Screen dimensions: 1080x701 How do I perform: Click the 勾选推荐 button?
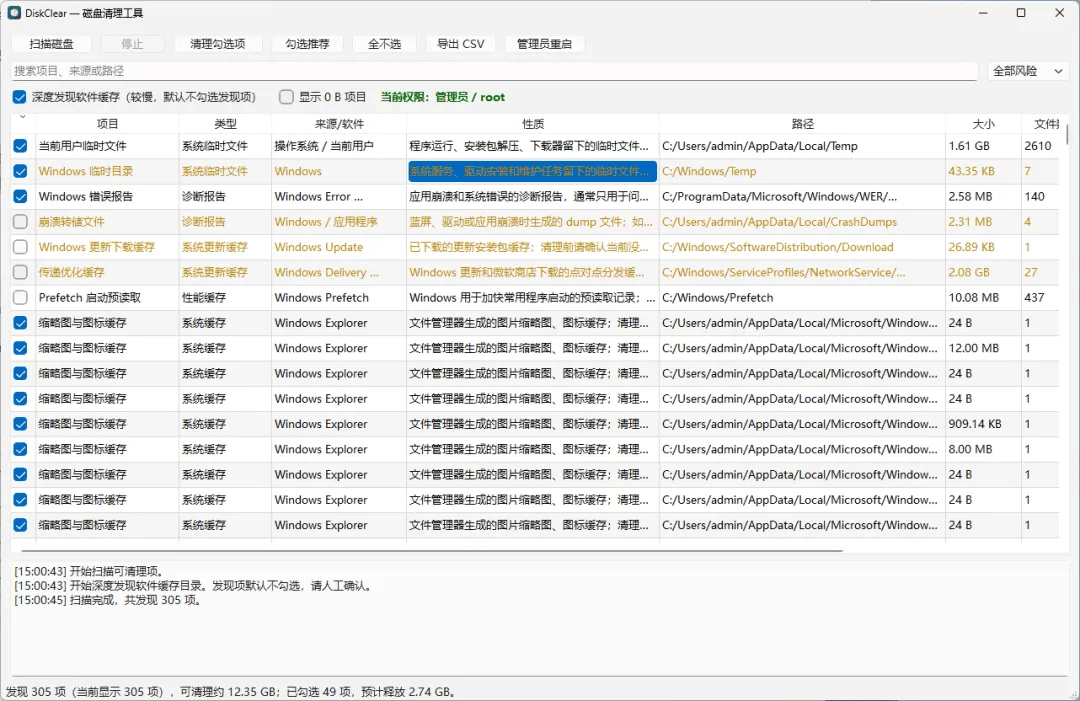click(307, 44)
